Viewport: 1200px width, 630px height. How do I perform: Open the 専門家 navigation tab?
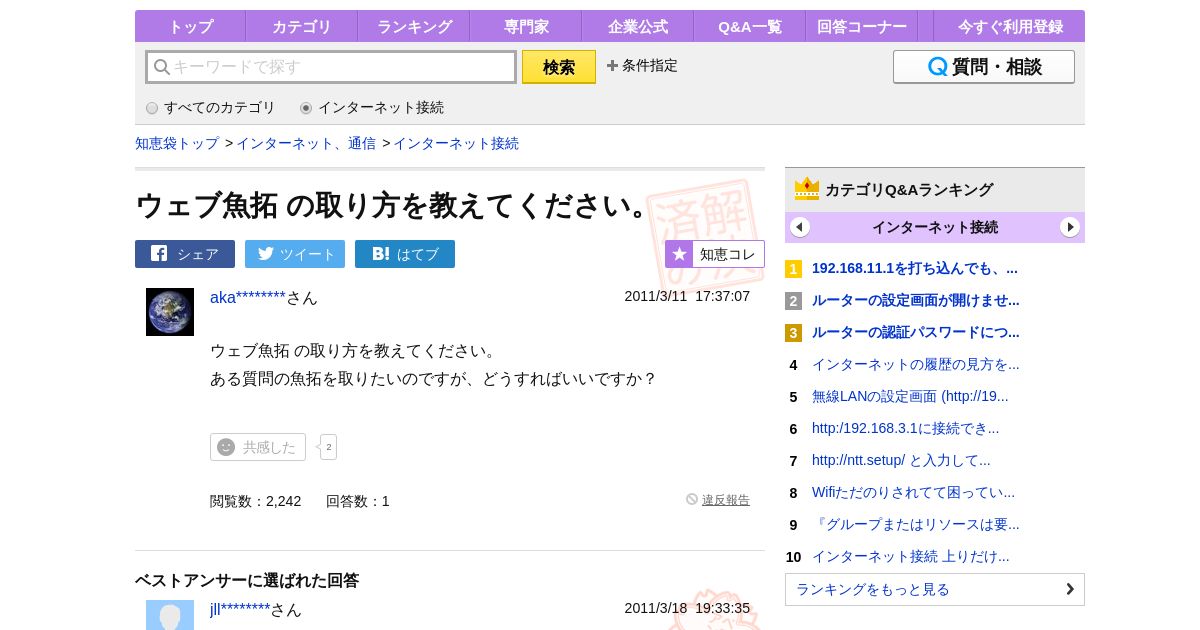(x=526, y=26)
